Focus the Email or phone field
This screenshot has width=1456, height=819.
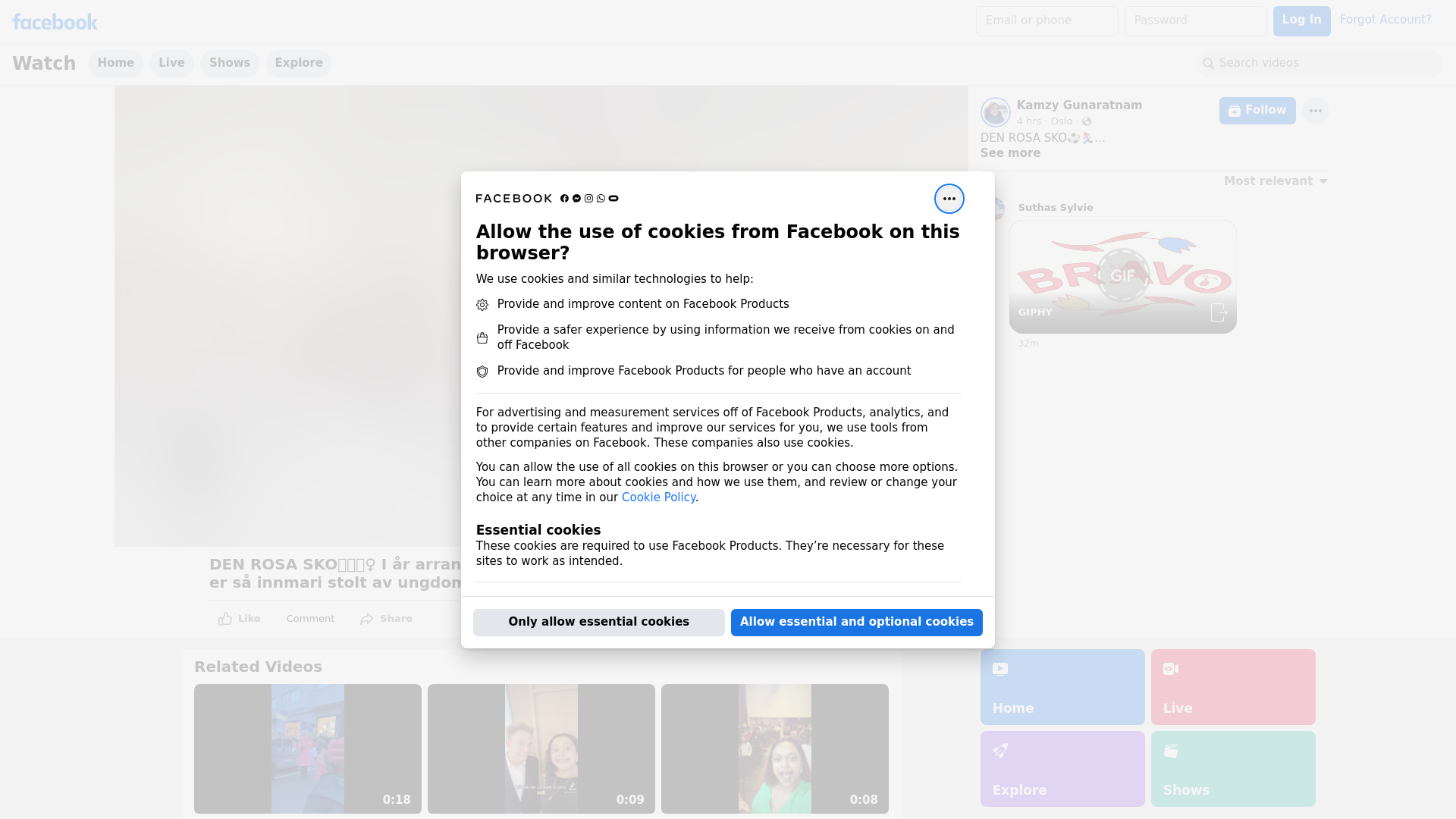pyautogui.click(x=1046, y=21)
